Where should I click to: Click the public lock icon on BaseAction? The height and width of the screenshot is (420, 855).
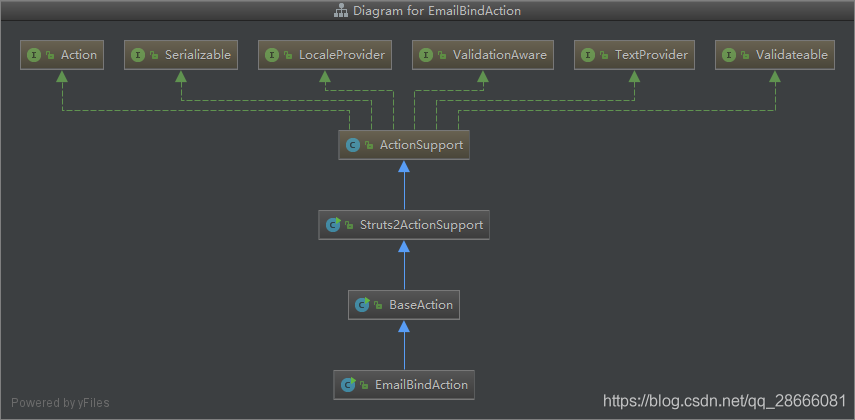pos(378,305)
